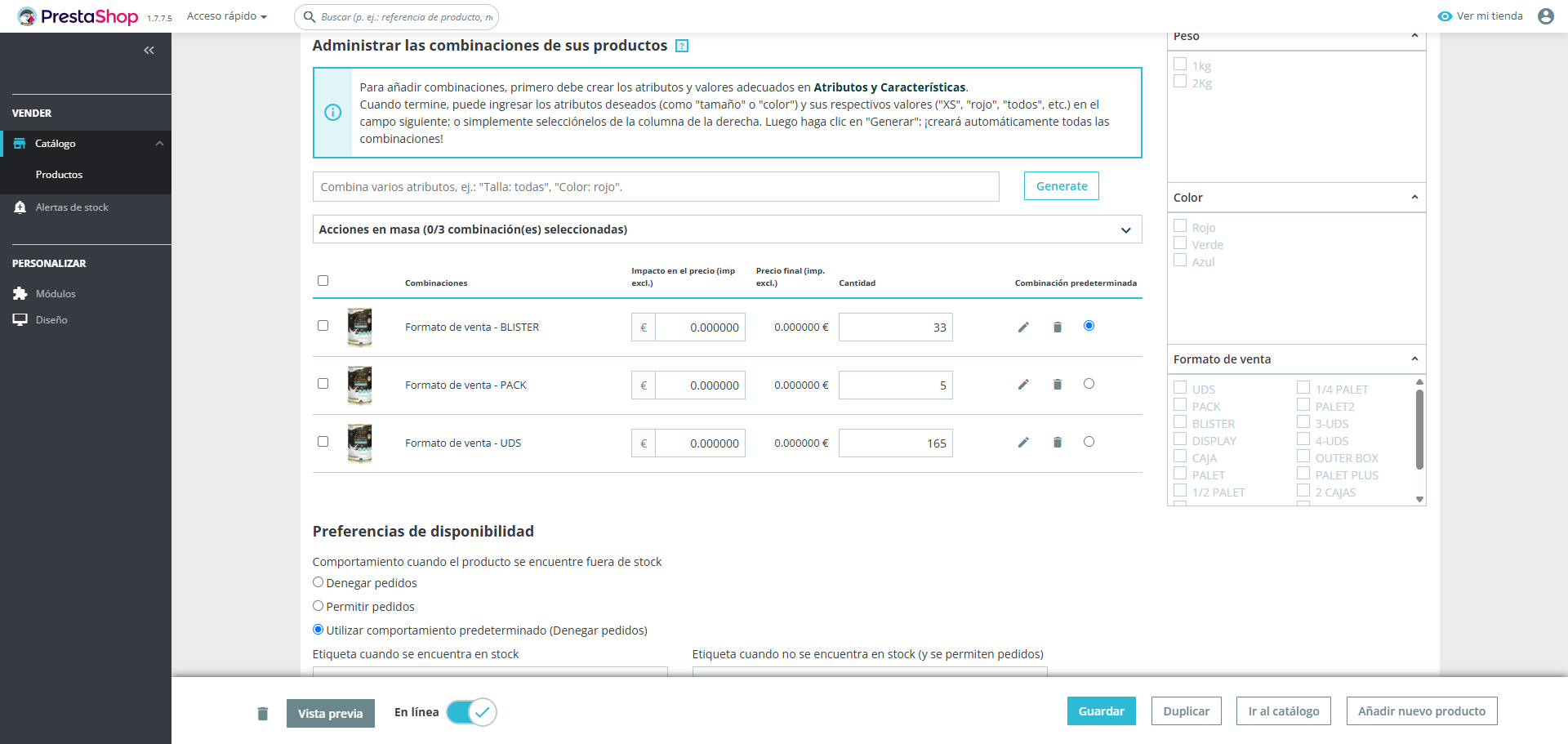
Task: Delete the PACK combination with trash icon
Action: tap(1058, 385)
